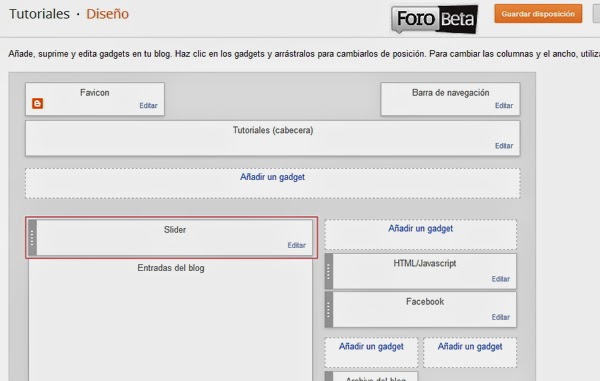The image size is (600, 381).
Task: Click the Facebook gadget title
Action: pos(425,301)
